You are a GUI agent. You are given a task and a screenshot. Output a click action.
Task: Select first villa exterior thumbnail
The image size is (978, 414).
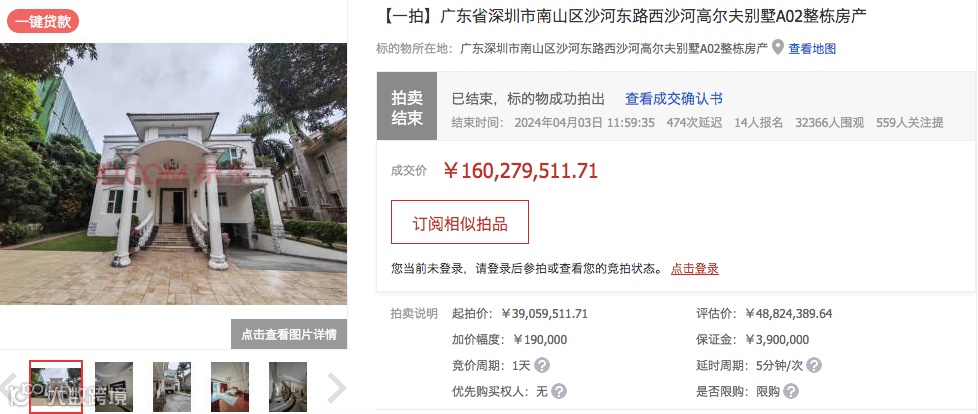coord(56,387)
